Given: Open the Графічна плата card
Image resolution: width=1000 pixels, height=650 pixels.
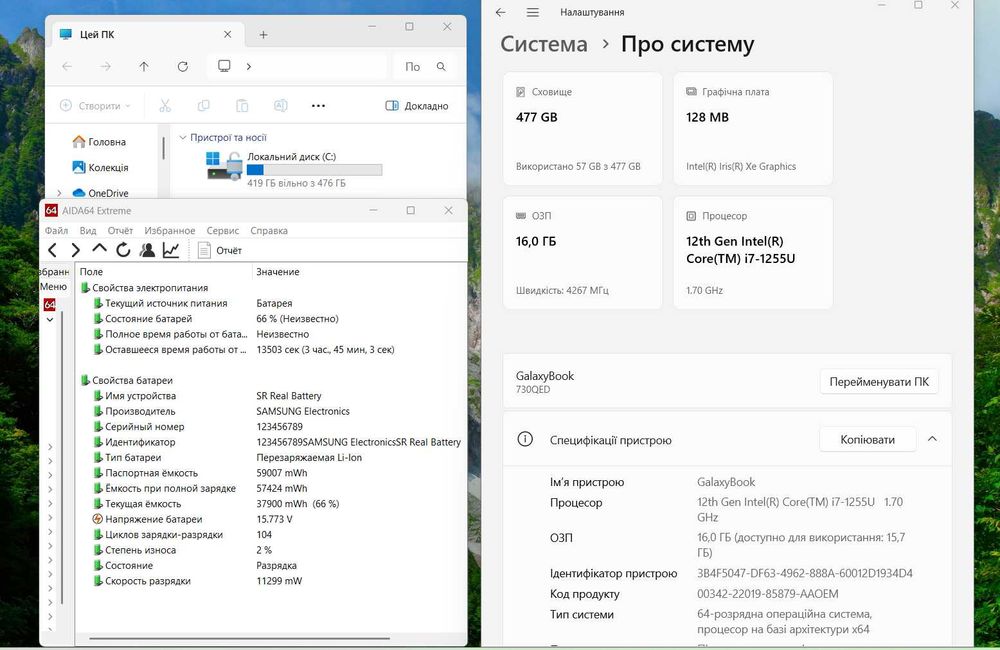Looking at the screenshot, I should pos(753,129).
